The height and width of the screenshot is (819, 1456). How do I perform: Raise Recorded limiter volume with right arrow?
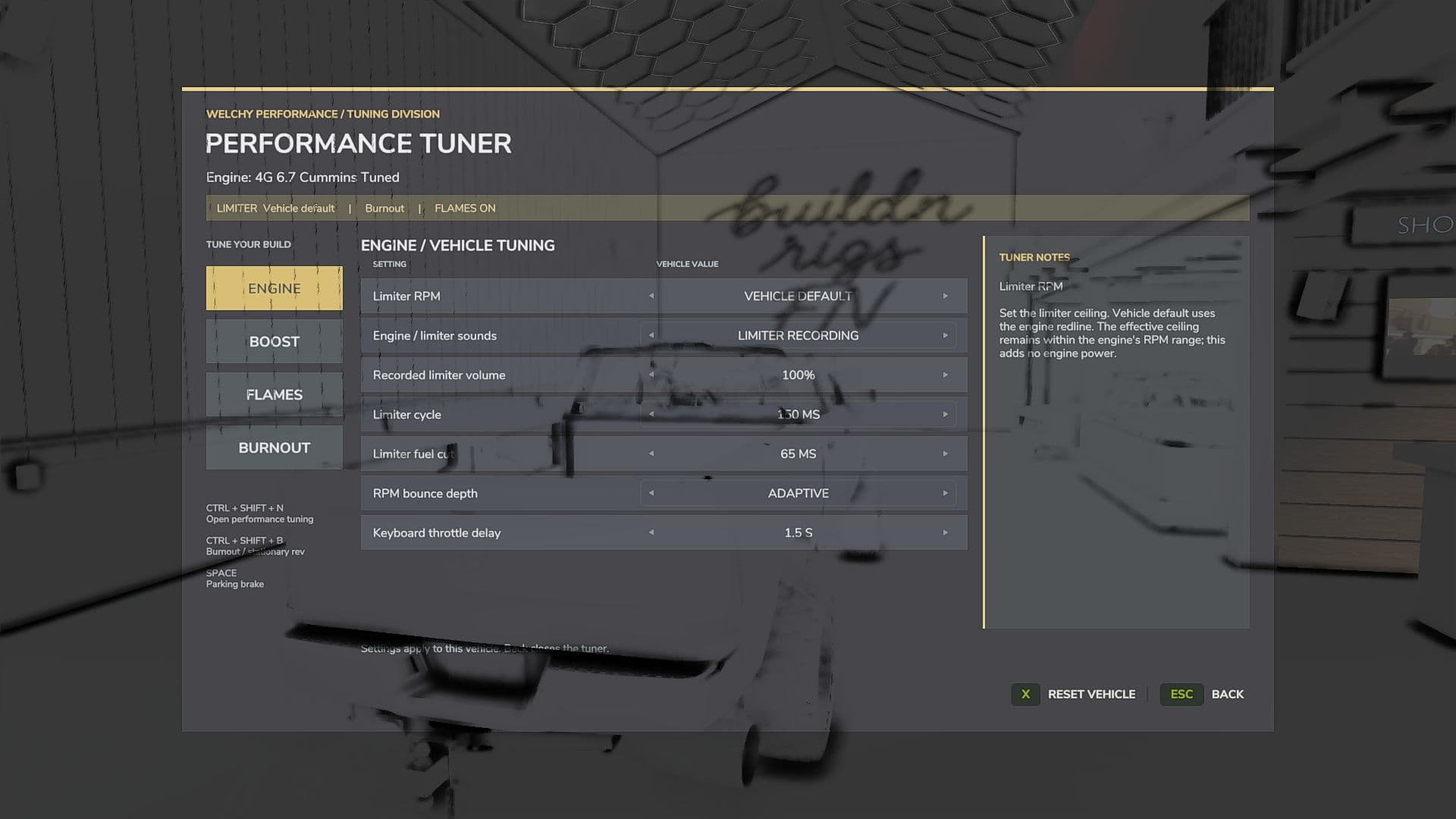[x=945, y=375]
